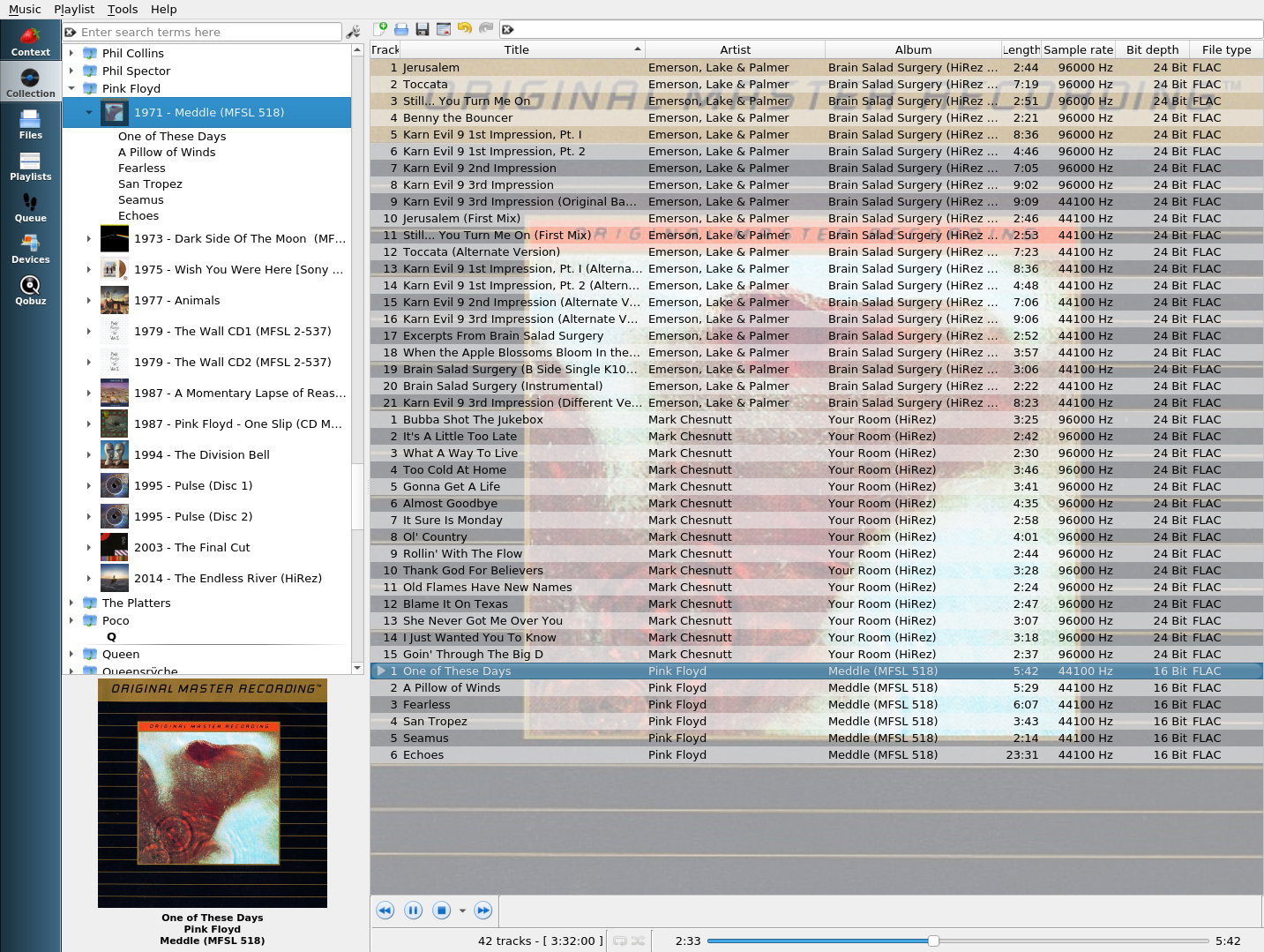Image resolution: width=1264 pixels, height=952 pixels.
Task: Click the 2003 - The Final Cut cover thumbnail
Action: tap(115, 547)
